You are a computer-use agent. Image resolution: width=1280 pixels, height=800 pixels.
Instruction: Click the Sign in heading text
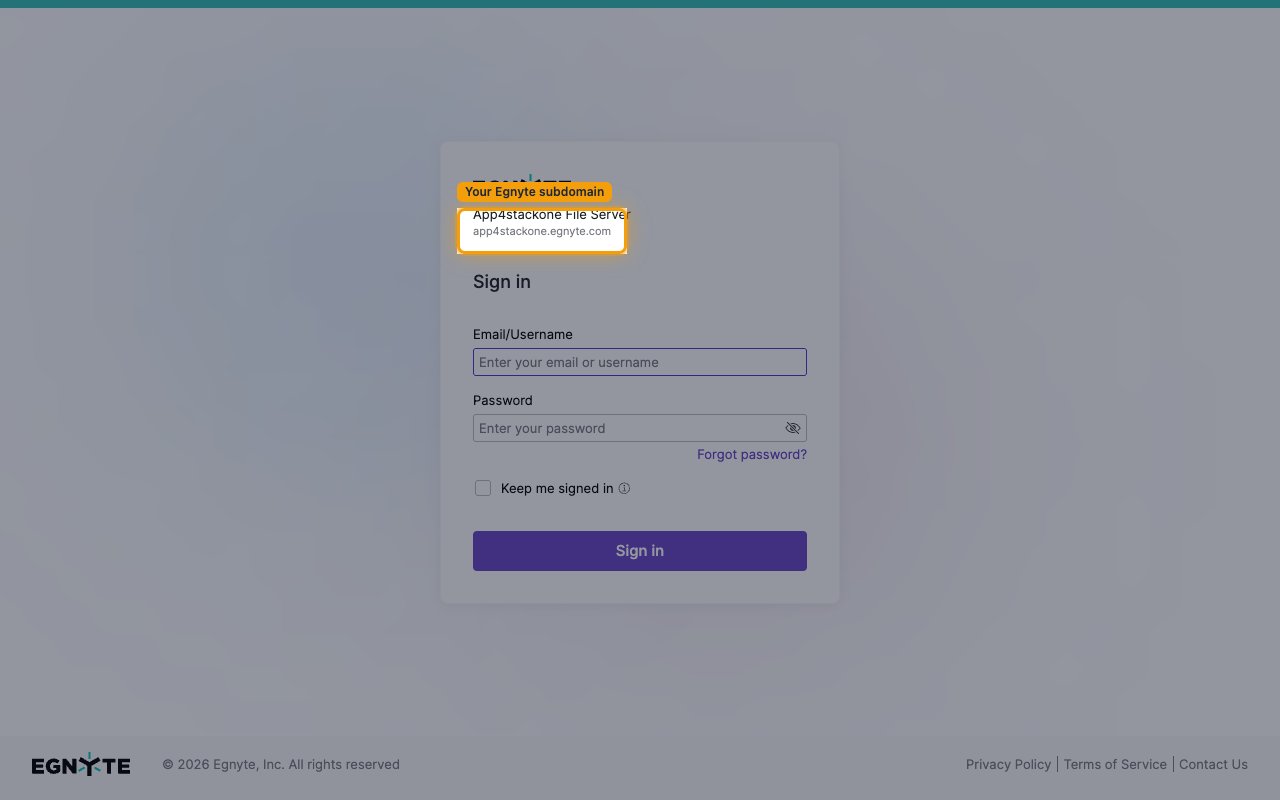(502, 282)
